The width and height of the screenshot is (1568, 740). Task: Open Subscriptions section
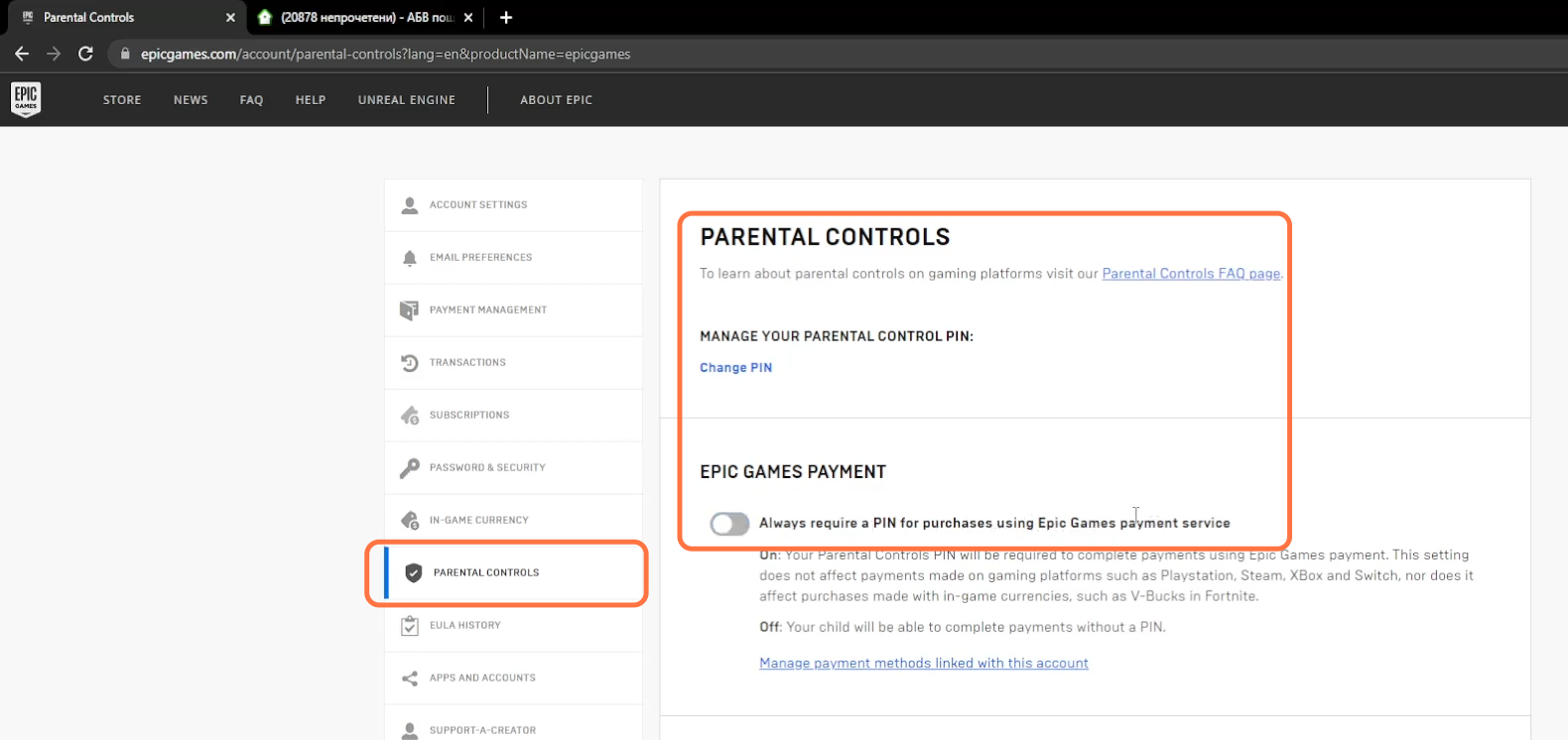[513, 416]
